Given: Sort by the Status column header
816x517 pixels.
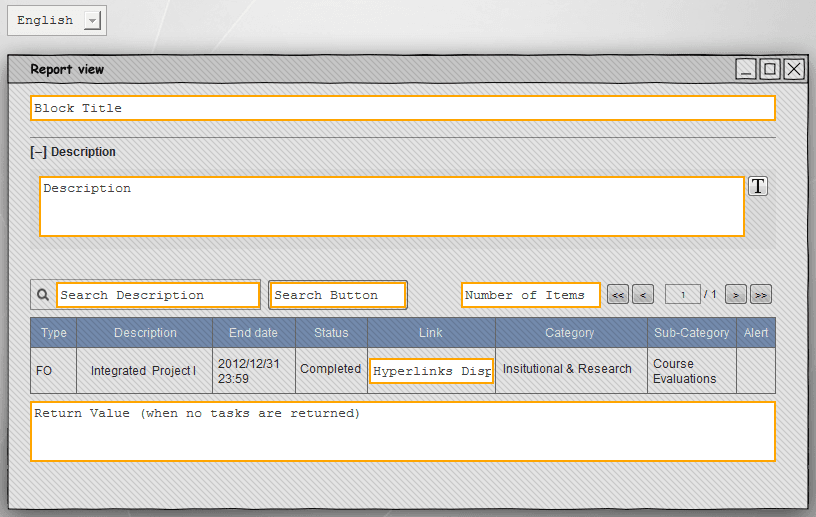Looking at the screenshot, I should [332, 333].
